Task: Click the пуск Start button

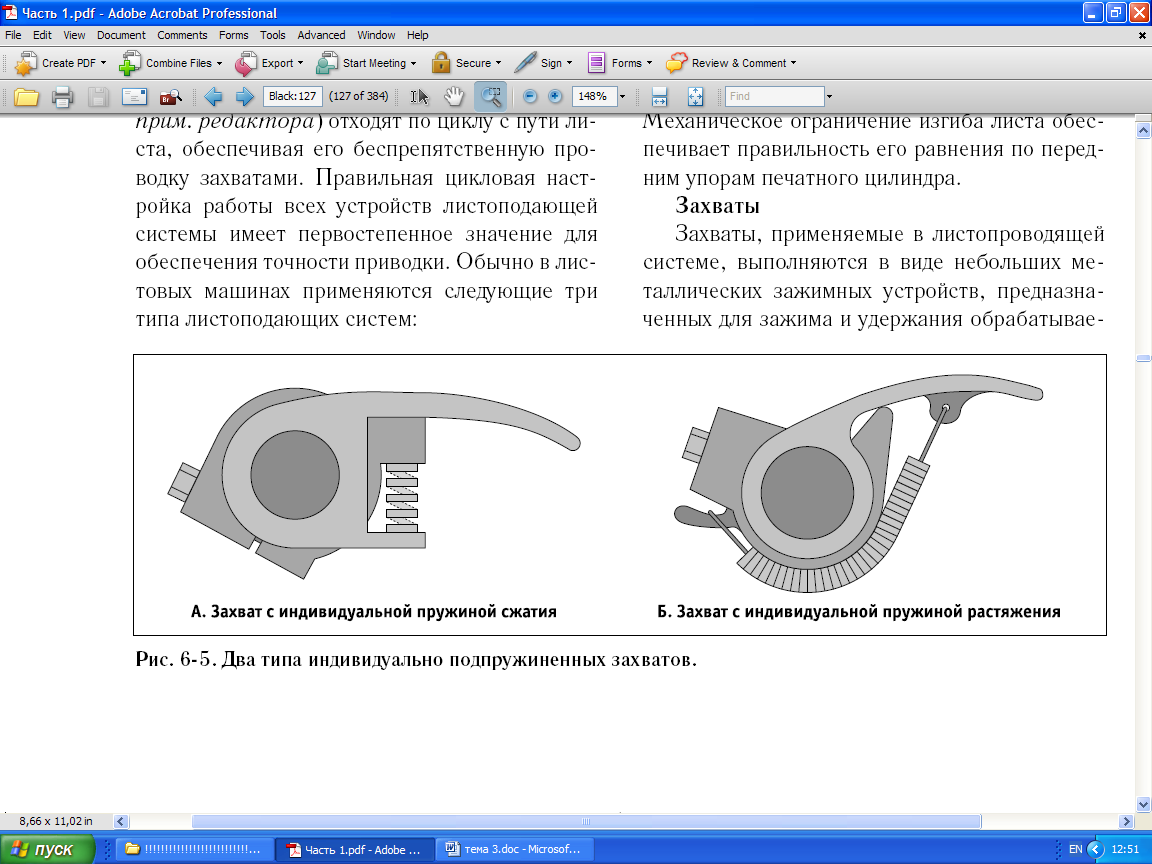Action: pyautogui.click(x=48, y=849)
